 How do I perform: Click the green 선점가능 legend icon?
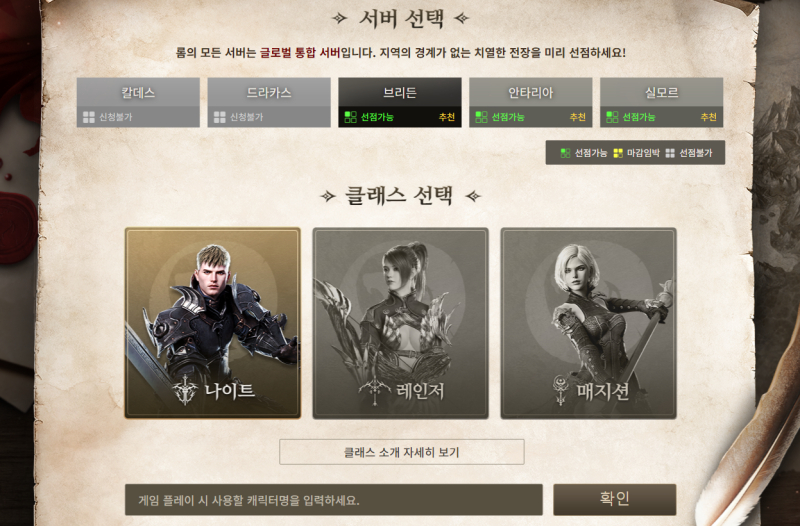(565, 153)
